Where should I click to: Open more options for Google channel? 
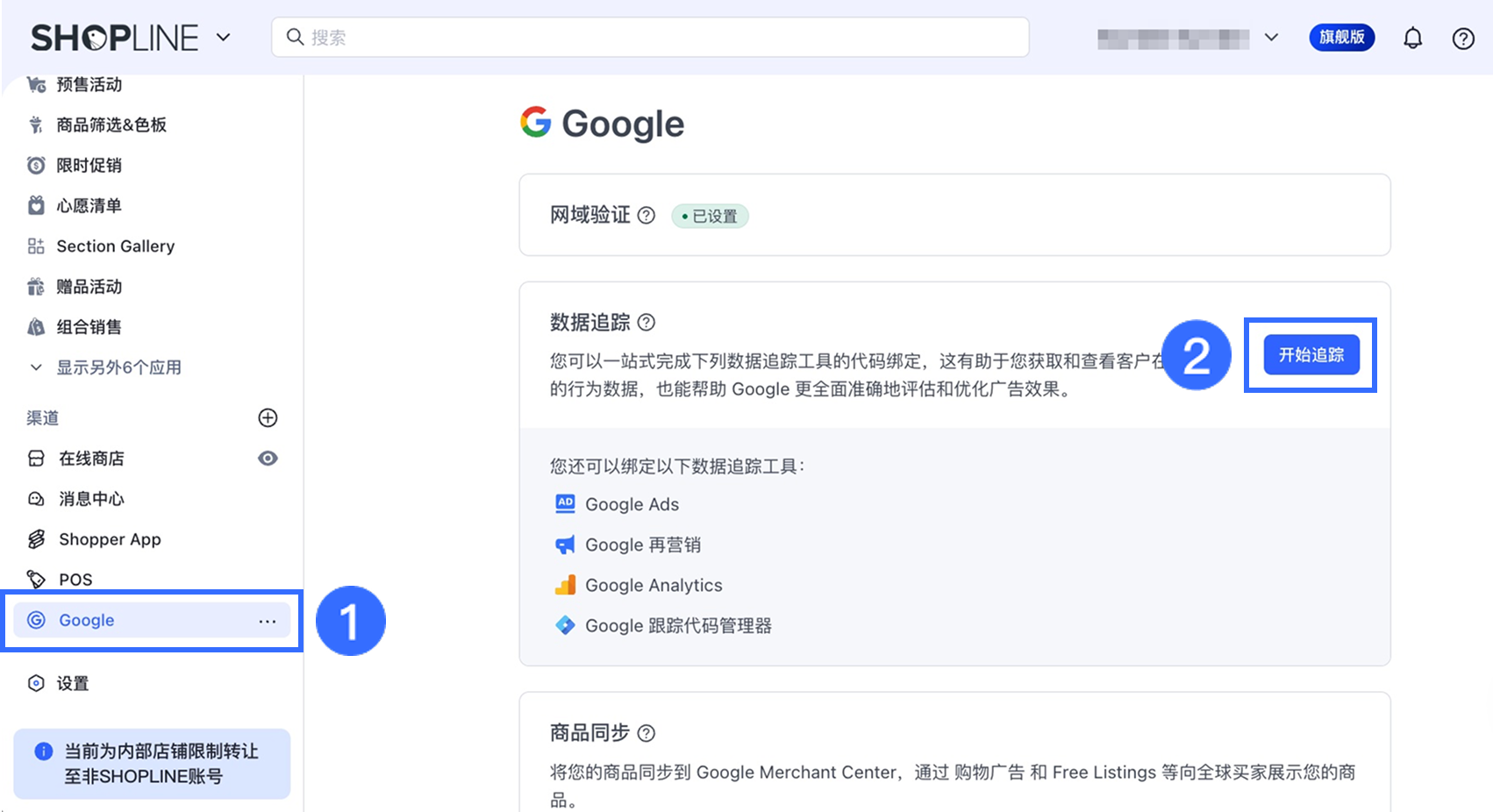(268, 621)
